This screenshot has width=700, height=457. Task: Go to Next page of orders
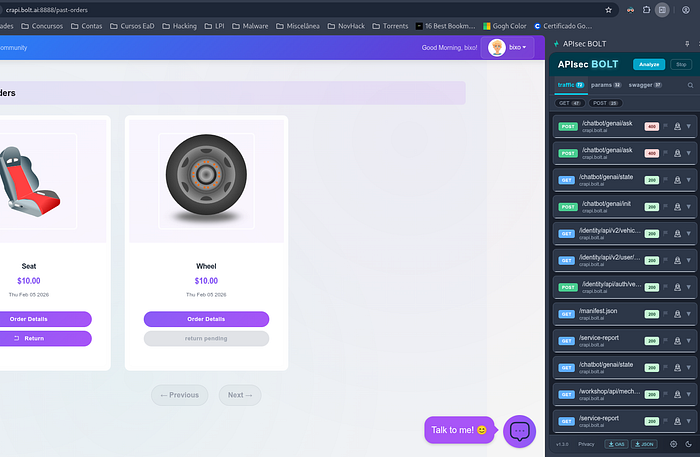coord(240,395)
